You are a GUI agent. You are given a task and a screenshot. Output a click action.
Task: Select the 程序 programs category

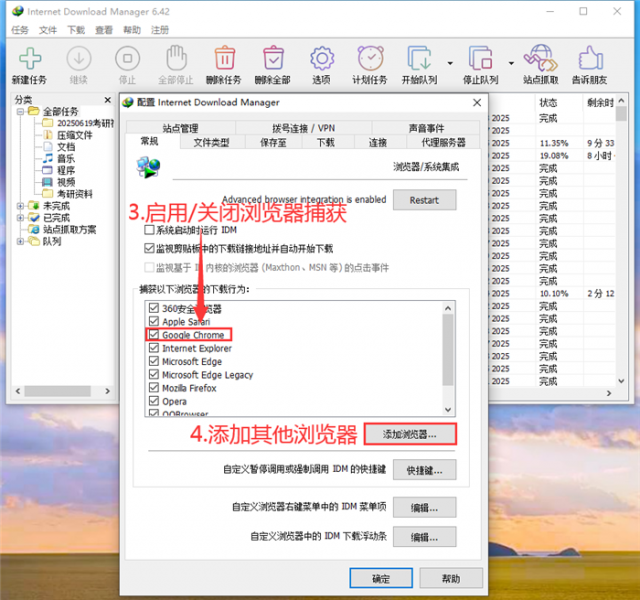59,170
